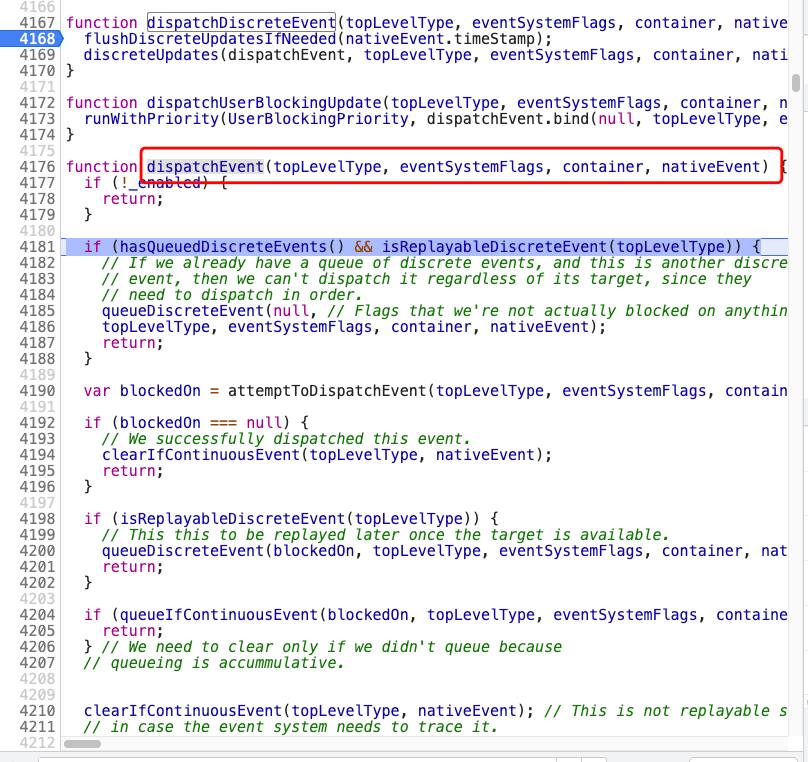Click the return statement on line 4178
This screenshot has height=762, width=808.
[129, 198]
